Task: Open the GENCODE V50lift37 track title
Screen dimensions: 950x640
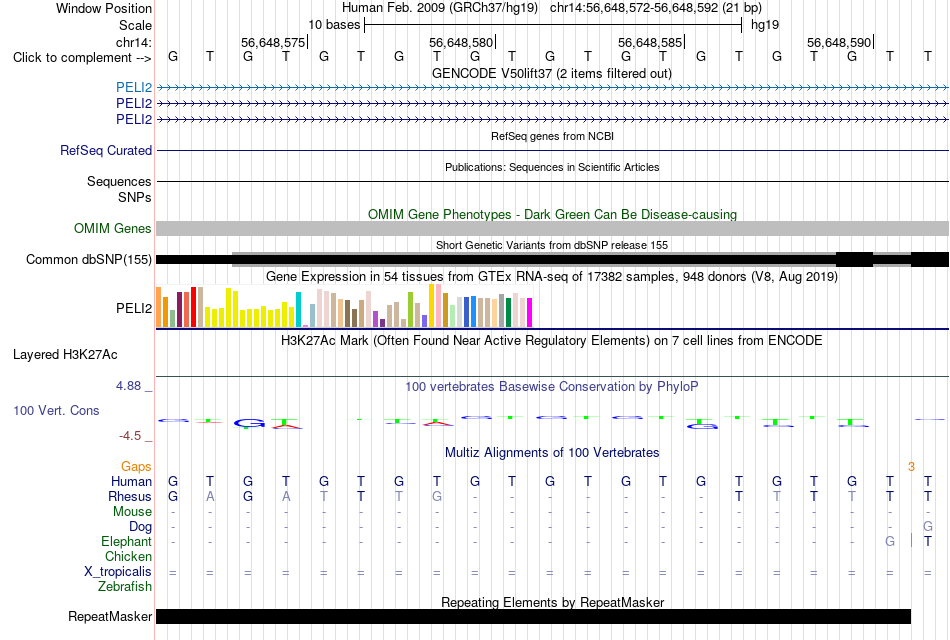Action: coord(551,73)
